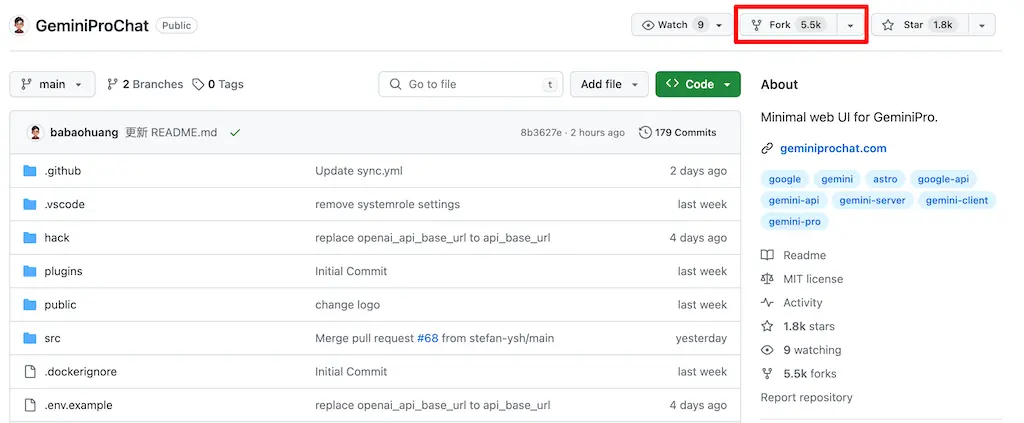Select the google-api topic tag
This screenshot has width=1024, height=423.
pos(943,179)
